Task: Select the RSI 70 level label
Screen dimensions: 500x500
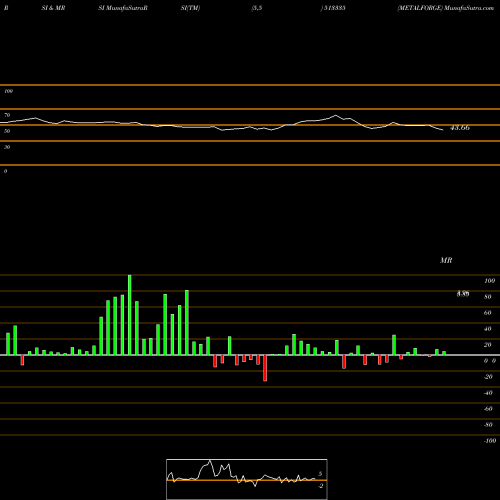Action: 7,115
